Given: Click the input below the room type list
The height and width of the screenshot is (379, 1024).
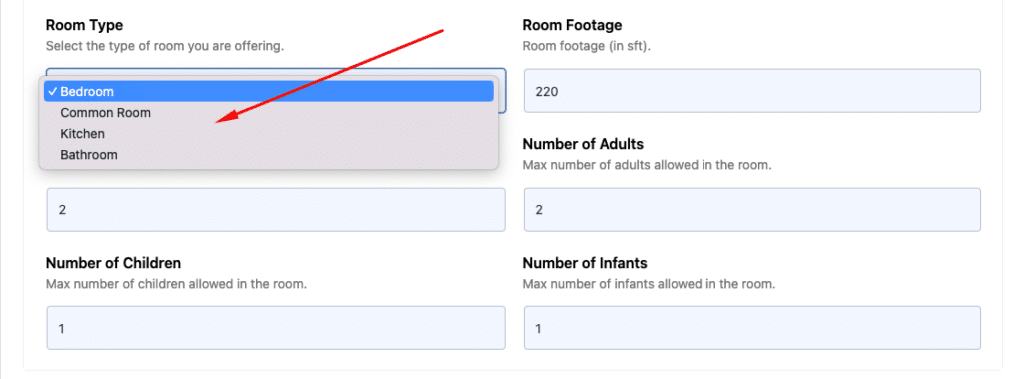Looking at the screenshot, I should (276, 209).
